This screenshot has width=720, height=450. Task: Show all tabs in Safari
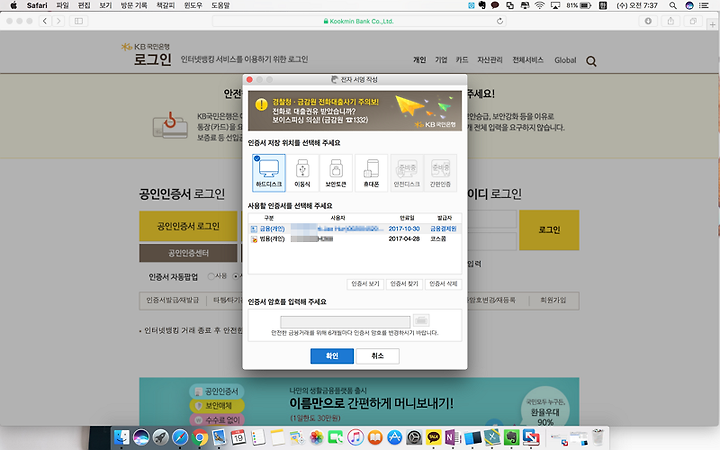click(x=693, y=21)
